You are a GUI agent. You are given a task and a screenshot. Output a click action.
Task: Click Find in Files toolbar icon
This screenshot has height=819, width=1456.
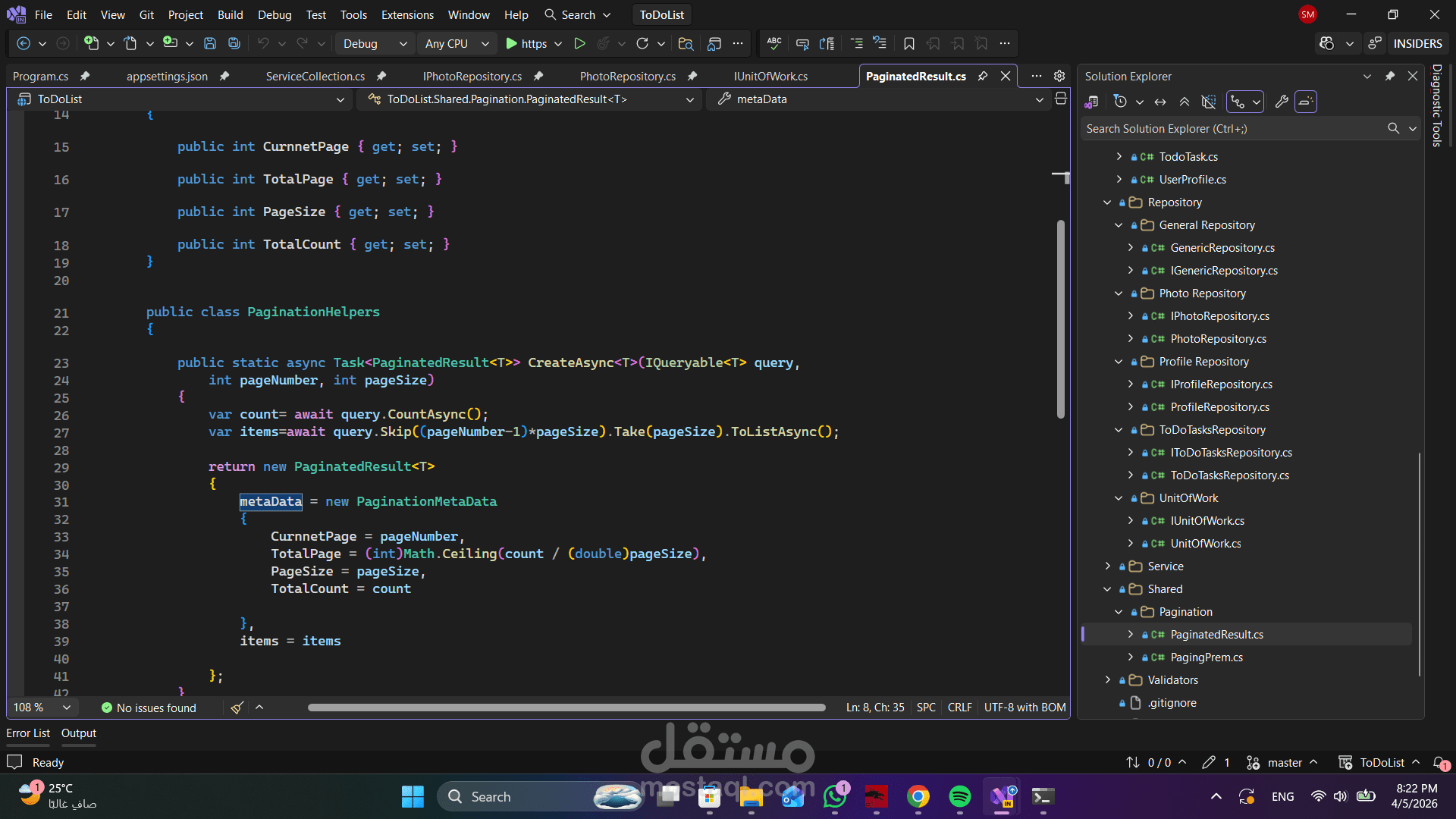tap(686, 43)
